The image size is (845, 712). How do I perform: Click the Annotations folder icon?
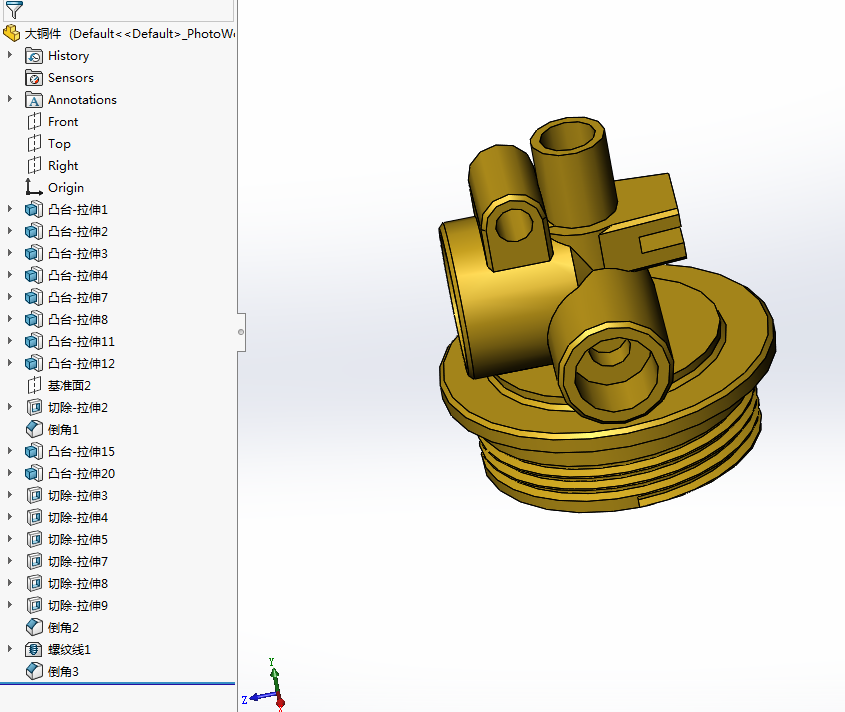point(34,100)
